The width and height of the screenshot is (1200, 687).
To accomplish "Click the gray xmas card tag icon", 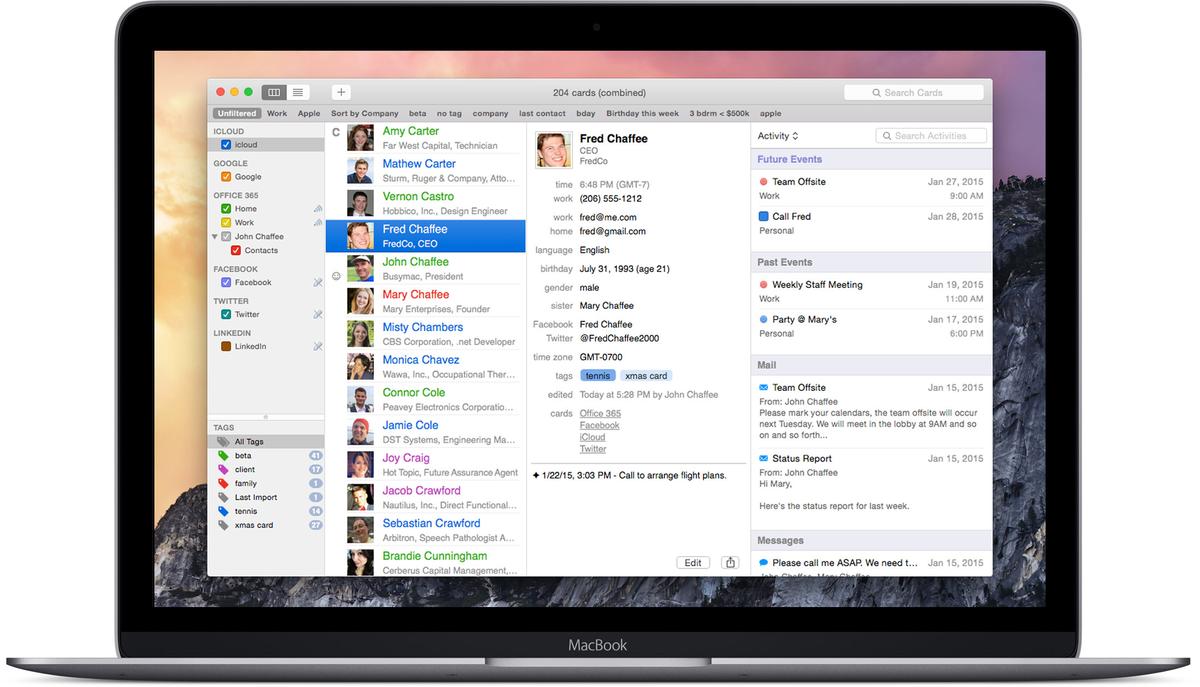I will click(223, 525).
